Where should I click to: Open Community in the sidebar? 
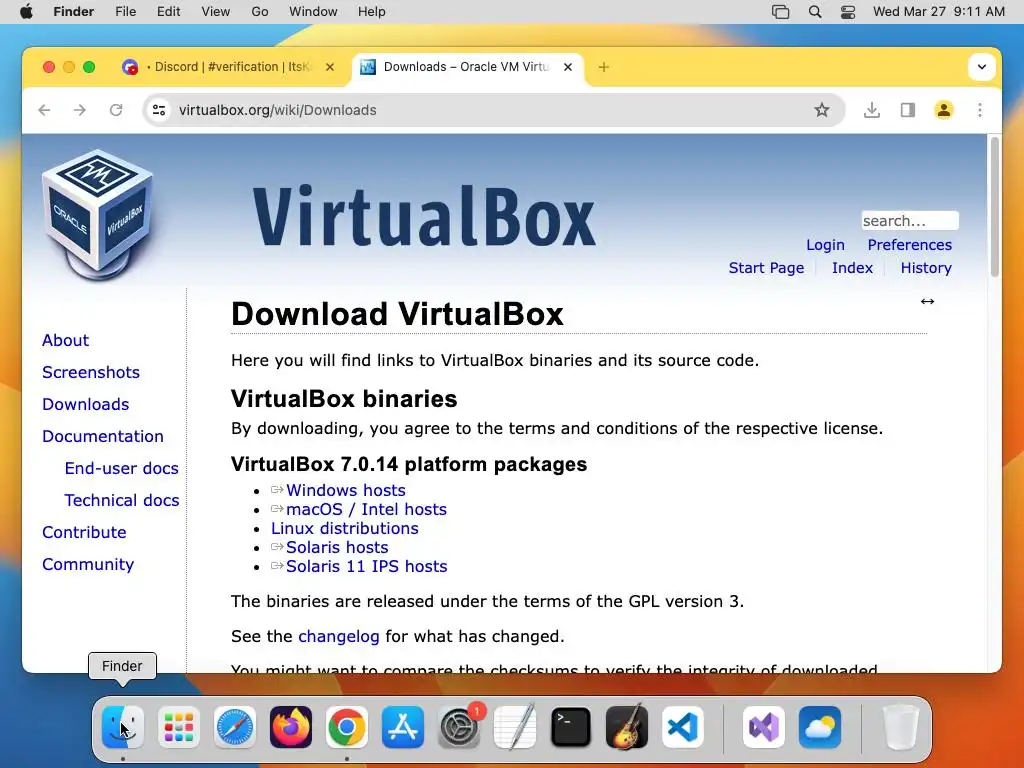[x=88, y=564]
